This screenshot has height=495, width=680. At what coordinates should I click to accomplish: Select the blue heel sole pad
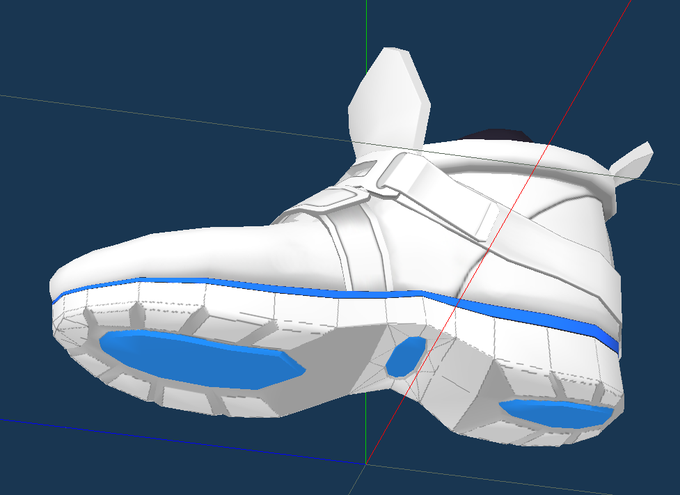click(x=556, y=413)
